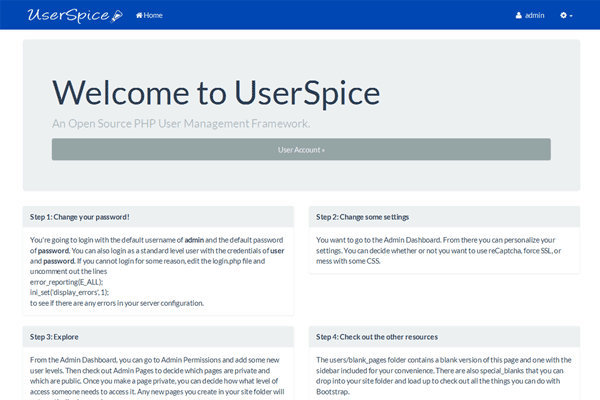The image size is (600, 400).
Task: Expand the gear dropdown caret arrow
Action: 572,17
